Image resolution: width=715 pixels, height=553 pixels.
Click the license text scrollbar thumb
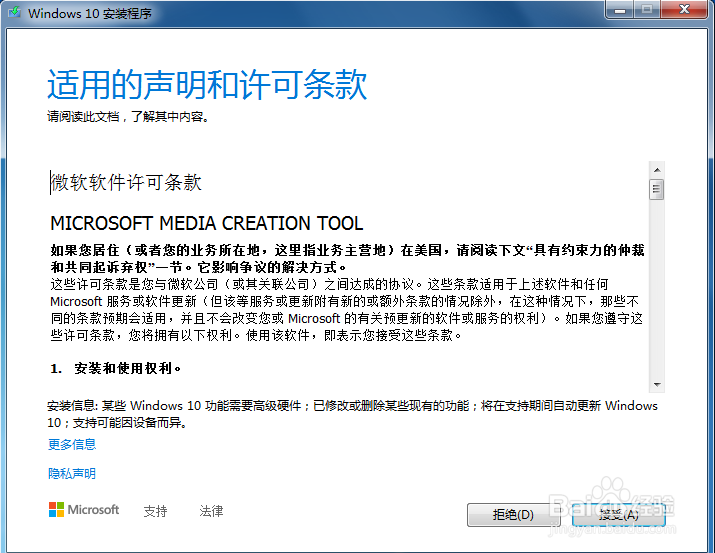[657, 189]
